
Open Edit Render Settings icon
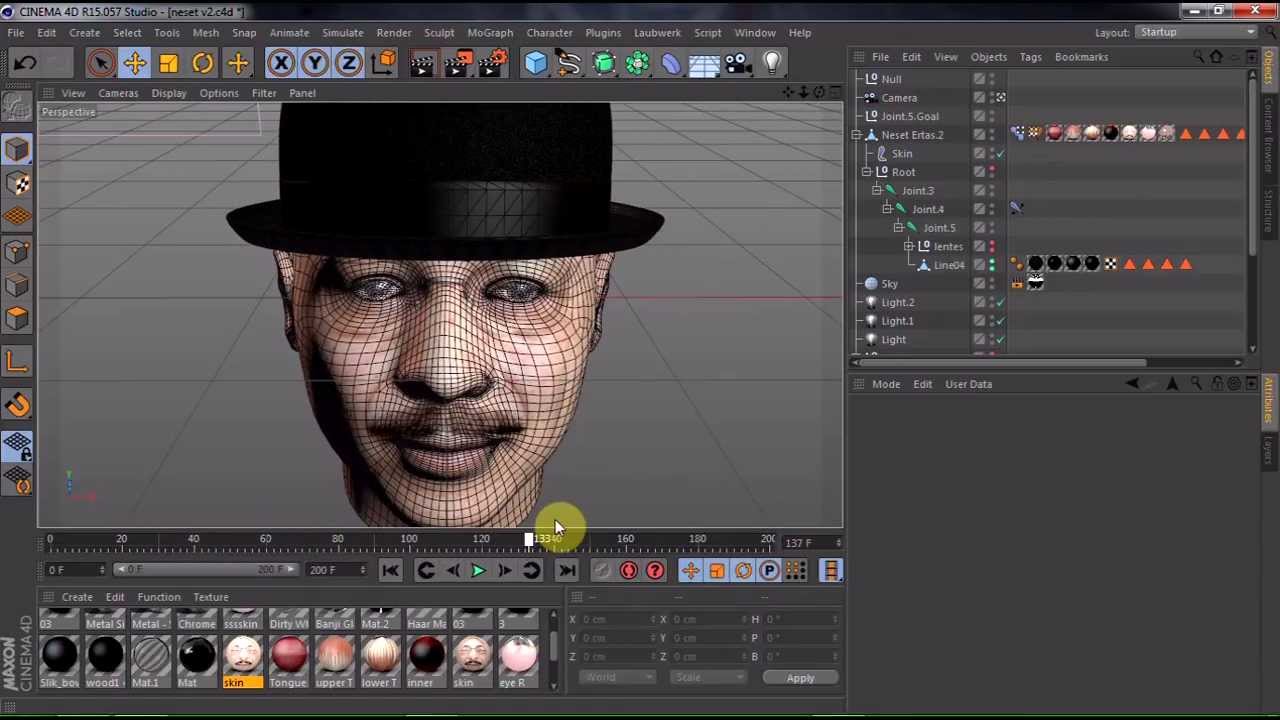492,64
